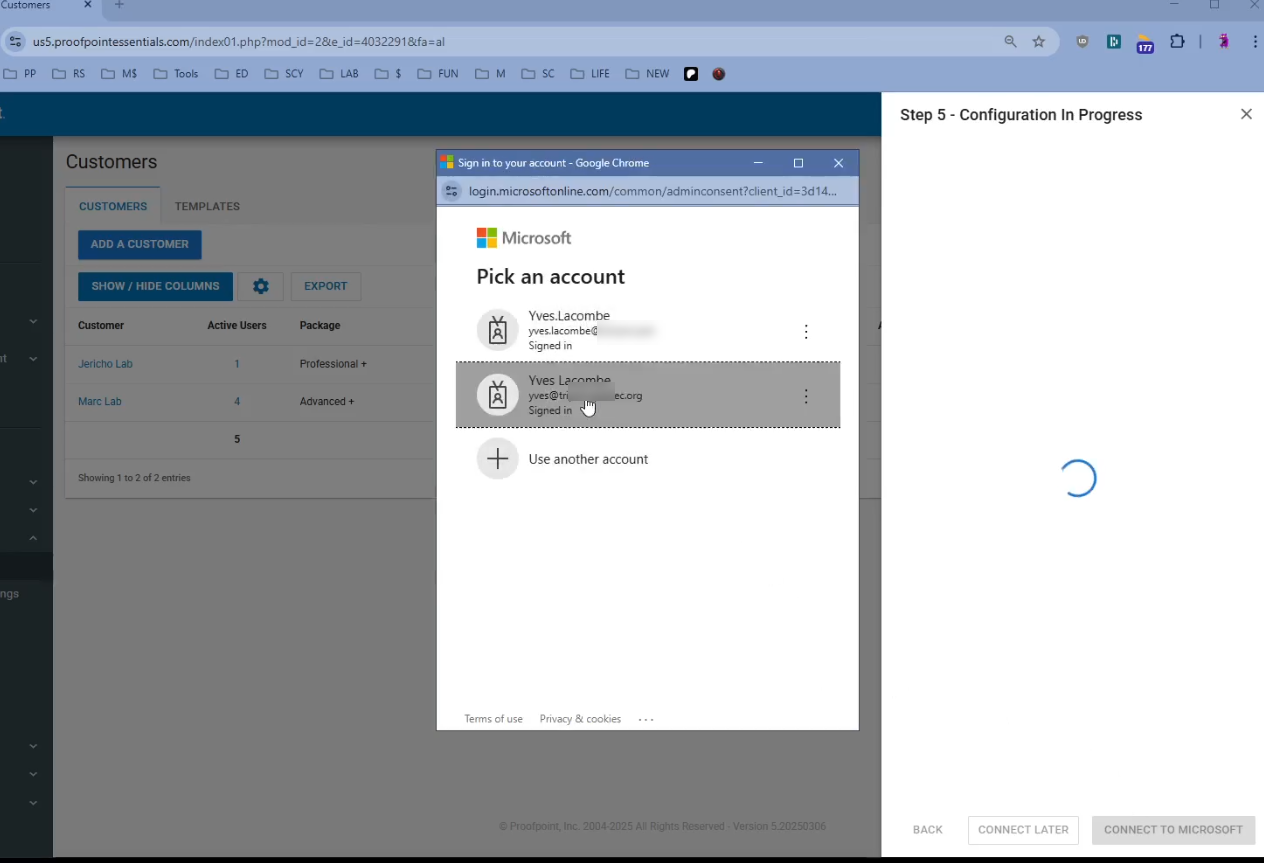Viewport: 1264px width, 863px height.
Task: Open the uBlock Origin shield extension
Action: [x=1082, y=42]
